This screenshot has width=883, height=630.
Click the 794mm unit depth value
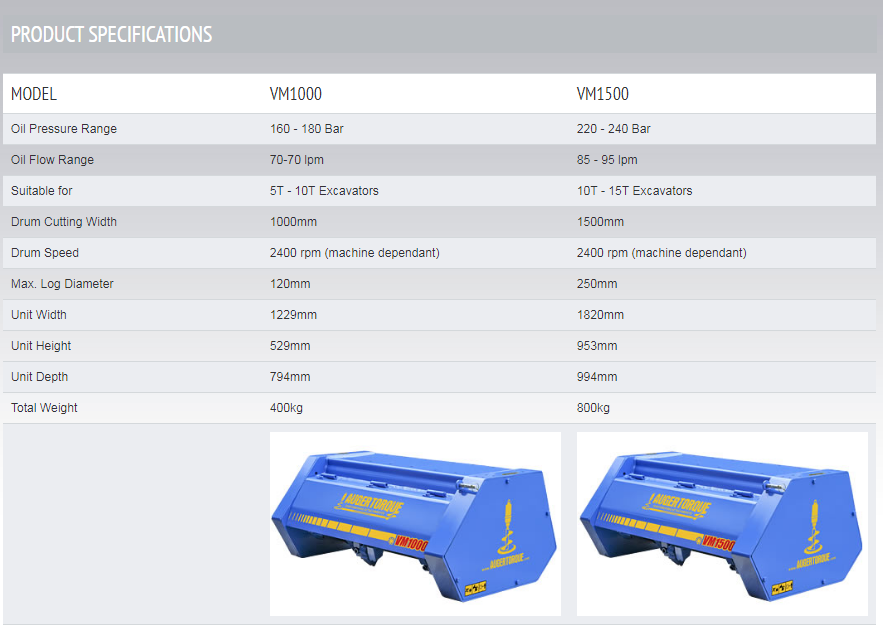[x=290, y=377]
